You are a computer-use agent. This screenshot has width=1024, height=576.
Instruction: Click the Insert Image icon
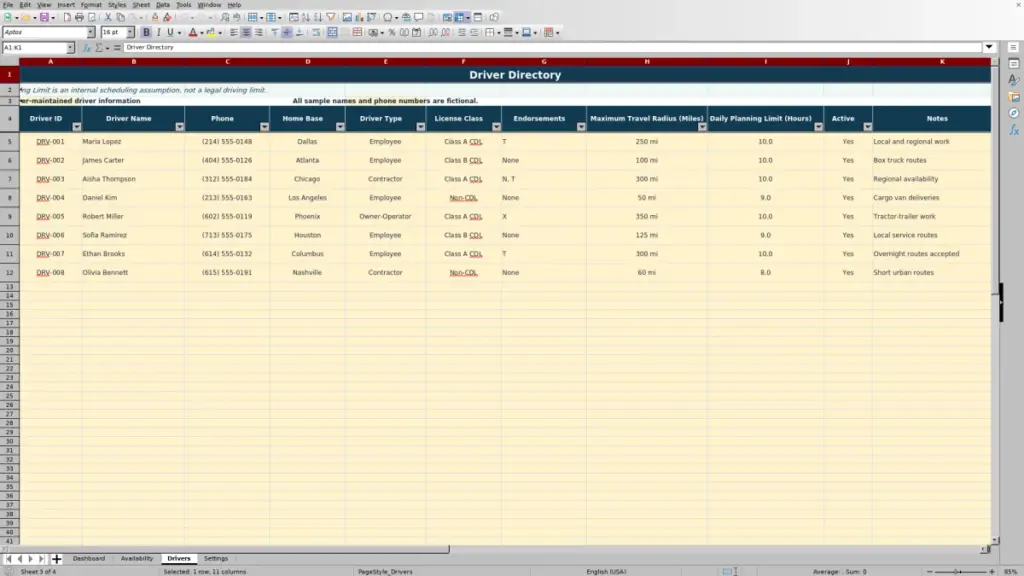pos(347,18)
